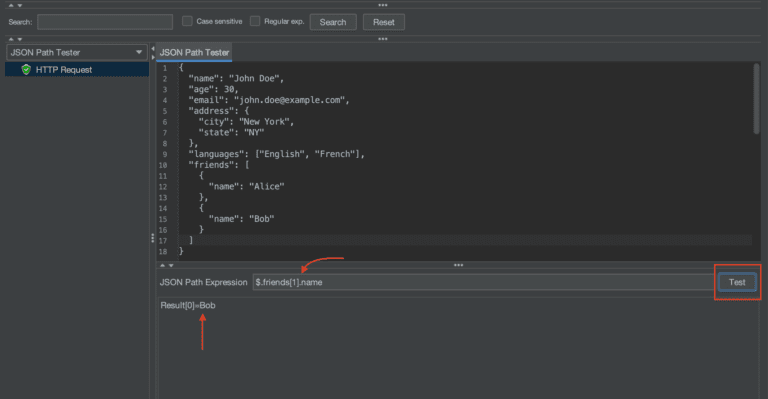Enable the Case sensitive checkbox
The height and width of the screenshot is (399, 768).
pyautogui.click(x=187, y=21)
